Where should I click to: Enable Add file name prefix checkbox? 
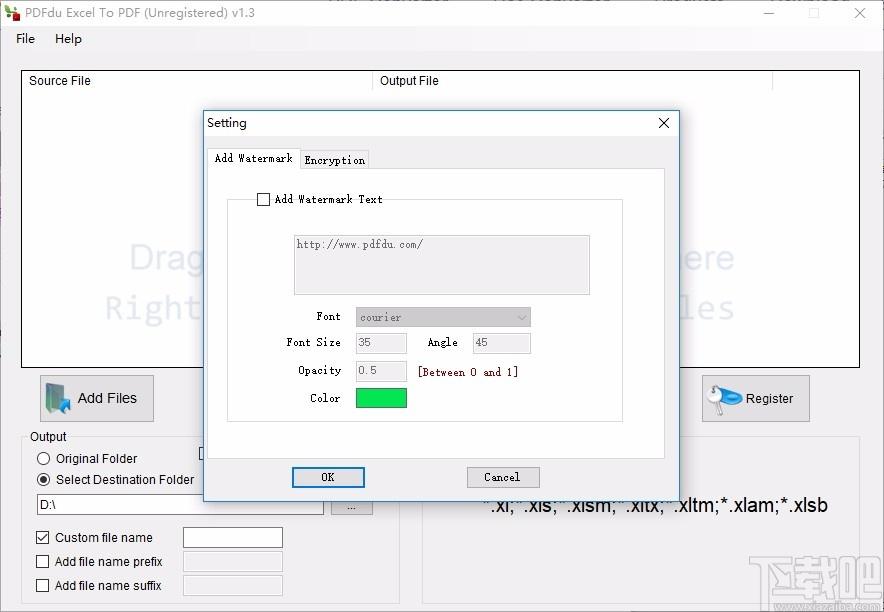coord(42,562)
